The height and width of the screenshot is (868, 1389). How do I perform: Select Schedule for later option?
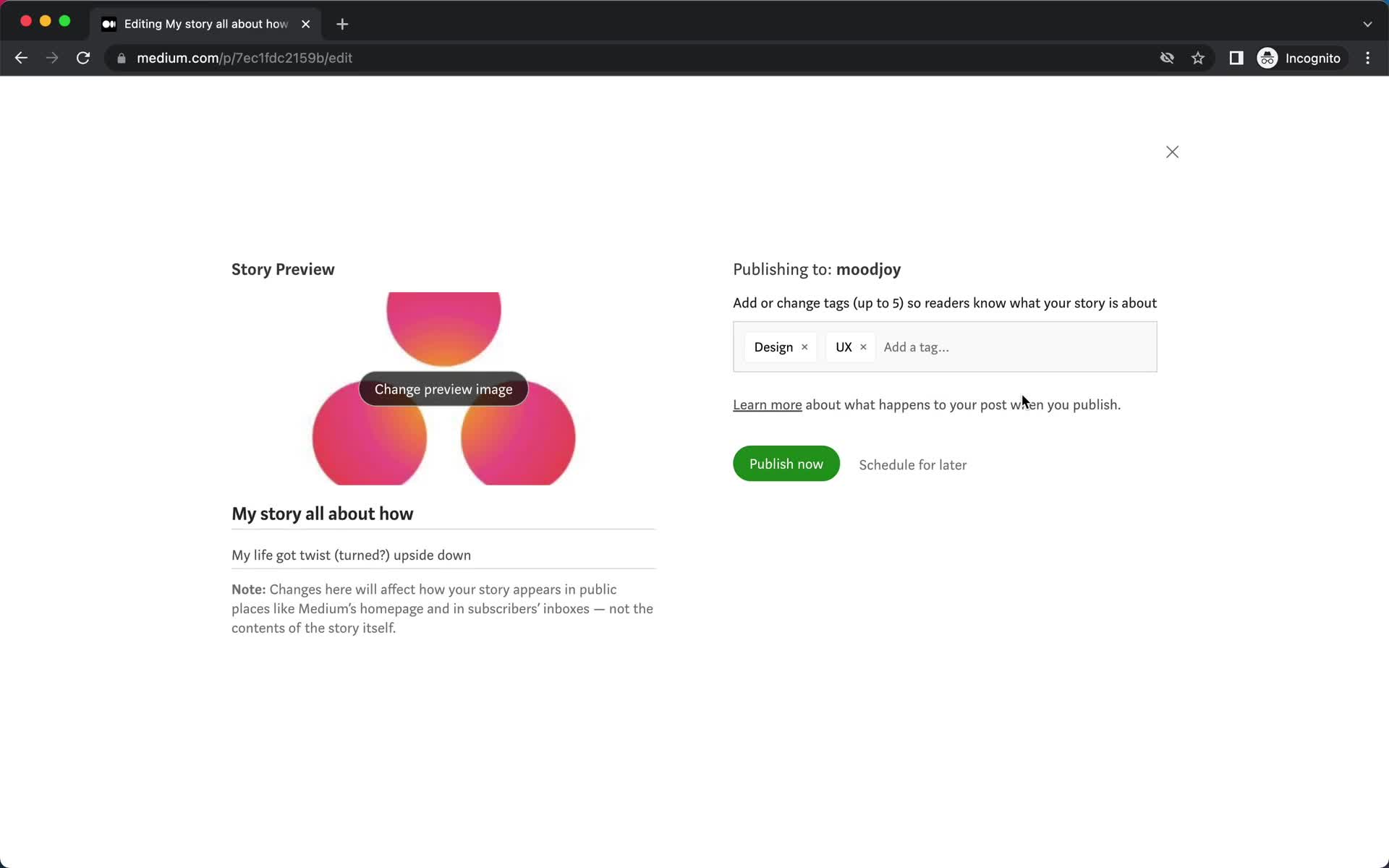(x=912, y=463)
